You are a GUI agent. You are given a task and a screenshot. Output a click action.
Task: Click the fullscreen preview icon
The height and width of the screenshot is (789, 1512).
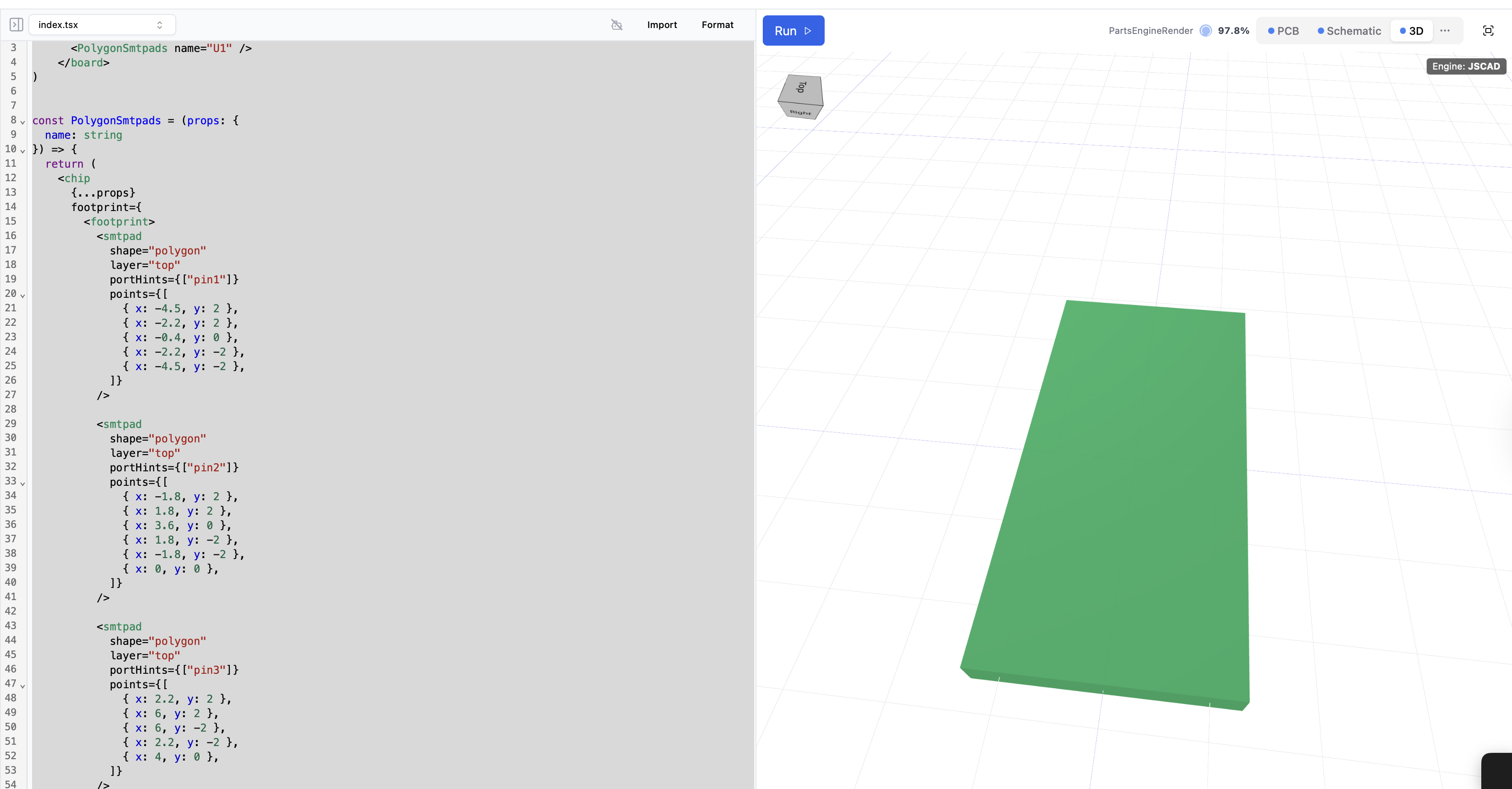(x=1488, y=31)
